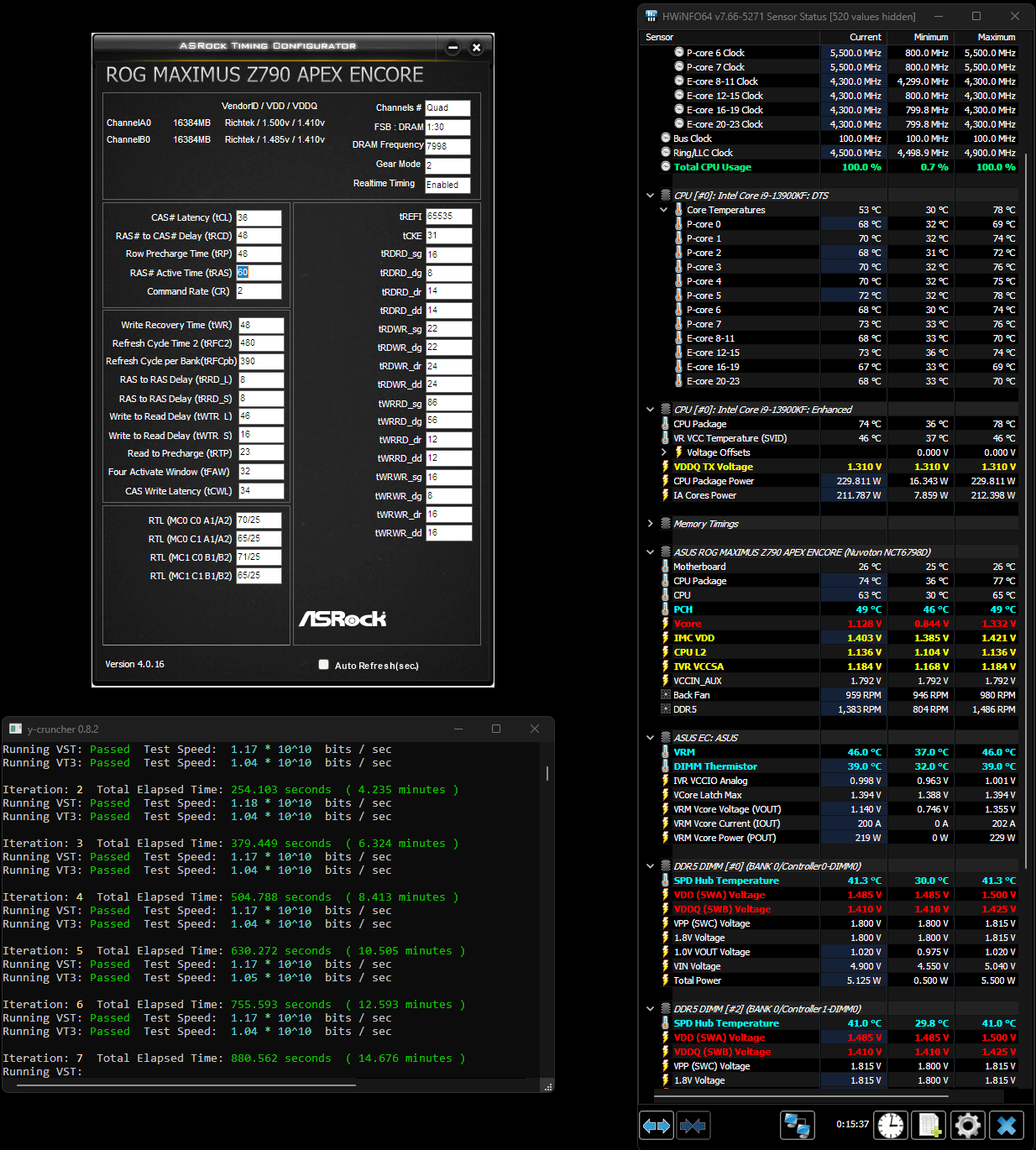
Task: Click the Gear Mode value field
Action: click(x=447, y=165)
